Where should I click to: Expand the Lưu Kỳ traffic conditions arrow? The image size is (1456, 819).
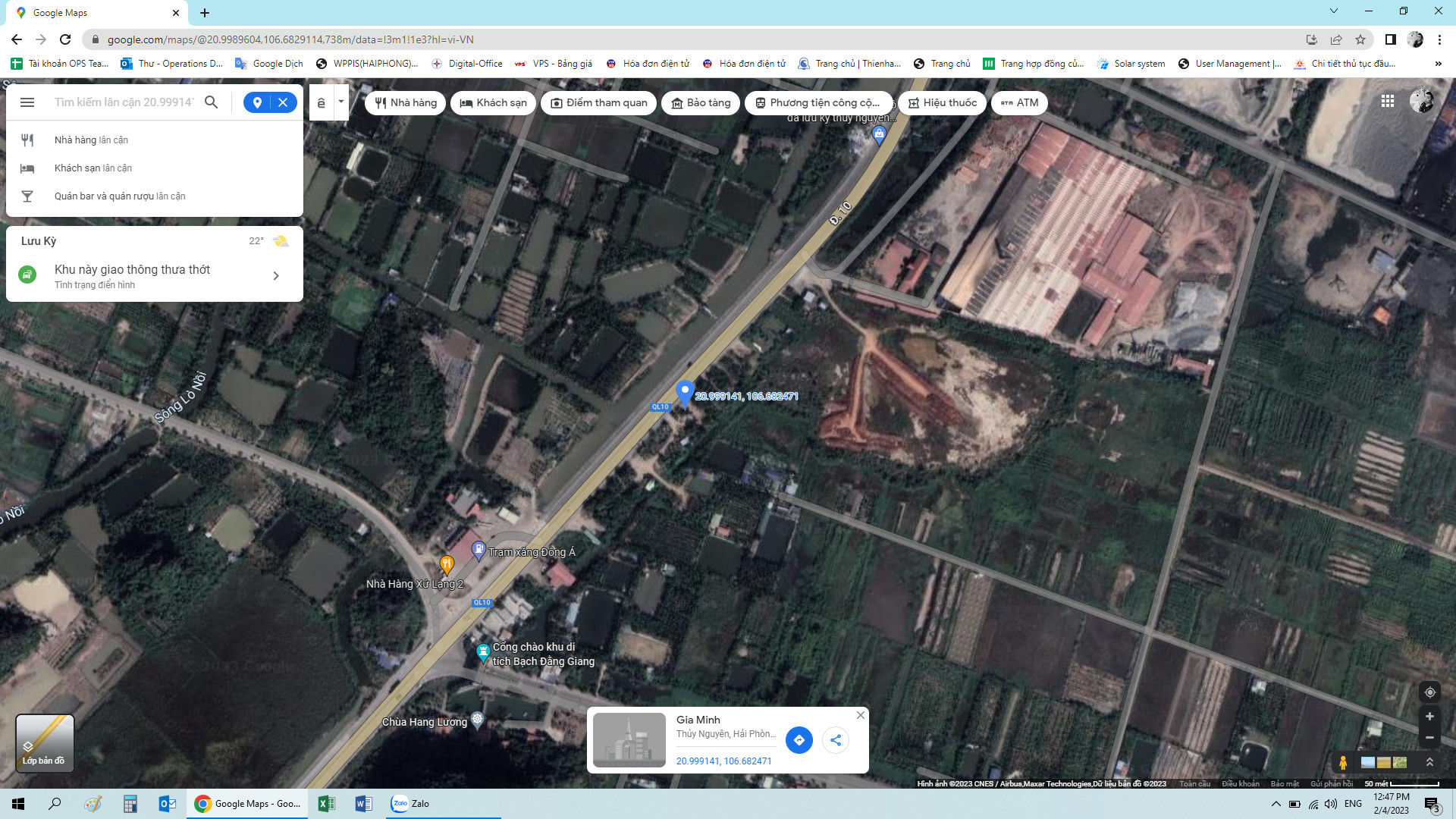[276, 276]
